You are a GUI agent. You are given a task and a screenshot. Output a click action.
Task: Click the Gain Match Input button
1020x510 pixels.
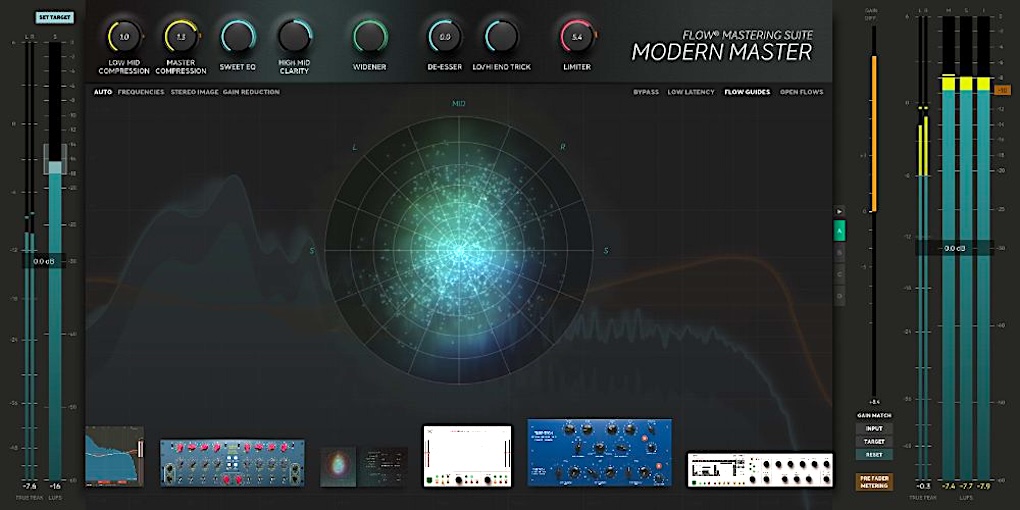click(x=874, y=429)
